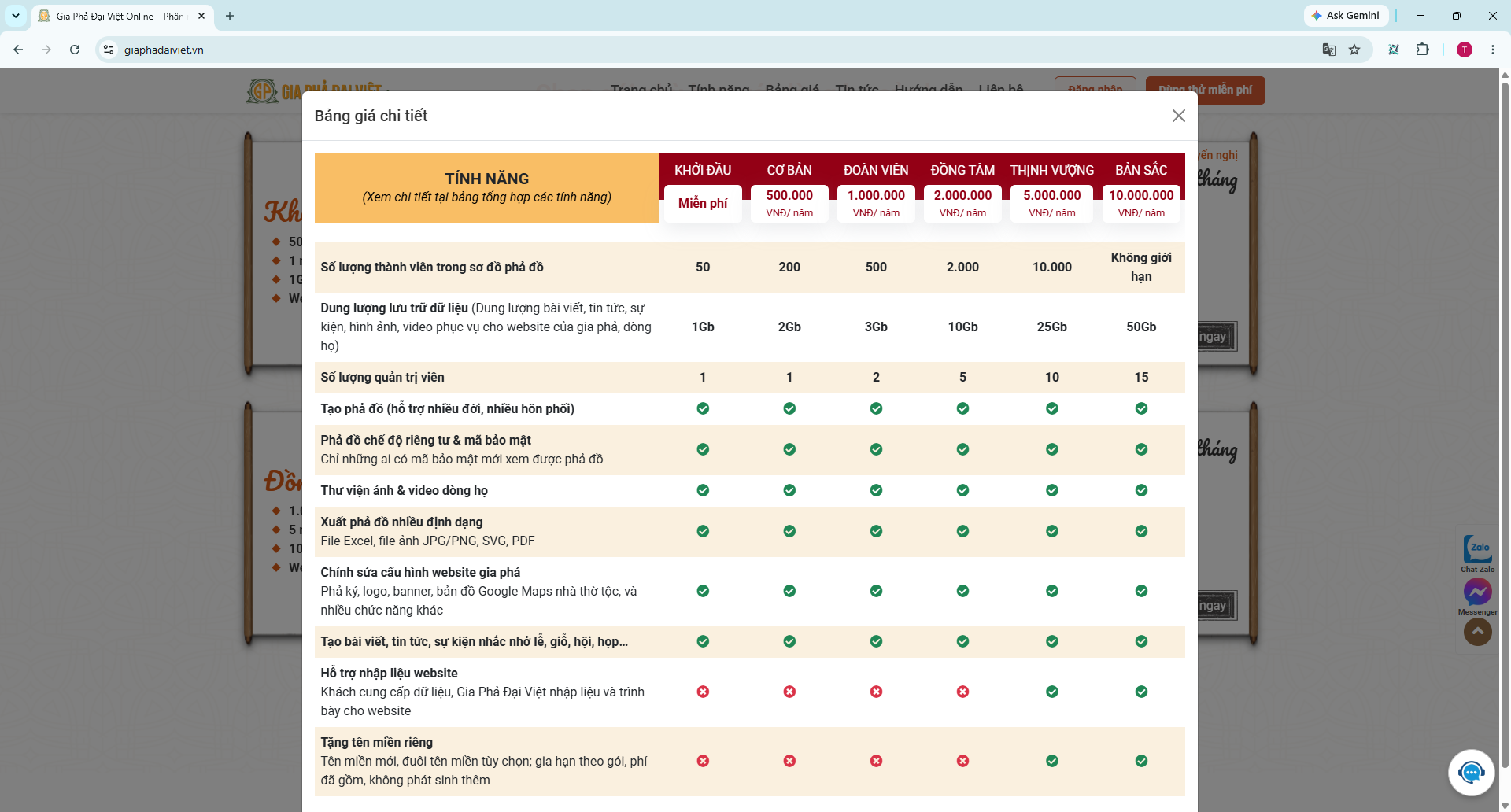Click the Chỉnh sửa cấu hình check under Đồng tâm
The image size is (1511, 812).
(x=962, y=591)
